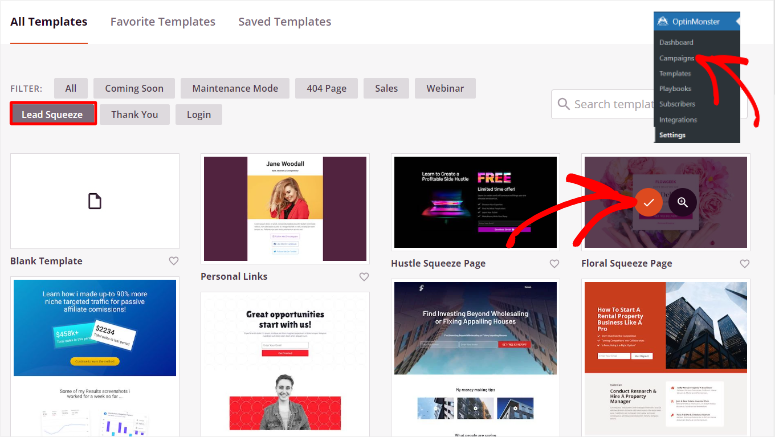Click the search magnifier icon
The image size is (775, 437).
click(x=563, y=104)
